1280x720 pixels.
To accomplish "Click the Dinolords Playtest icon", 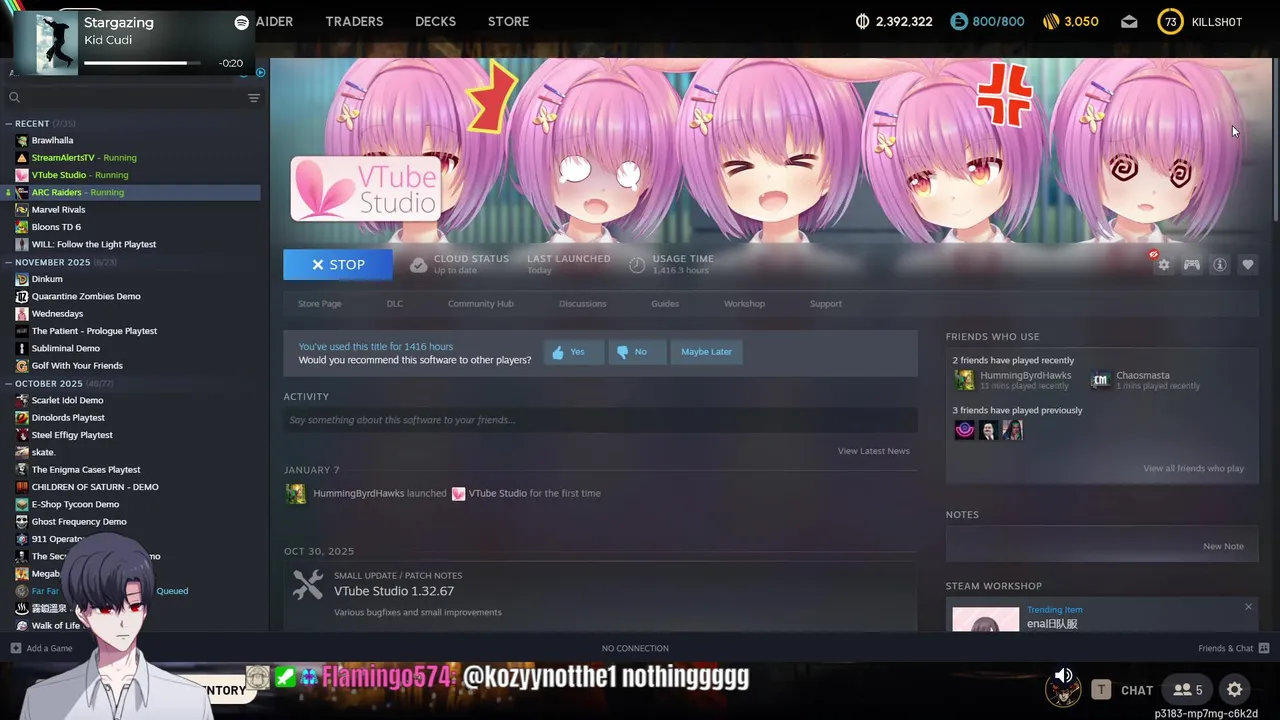I will pos(22,418).
